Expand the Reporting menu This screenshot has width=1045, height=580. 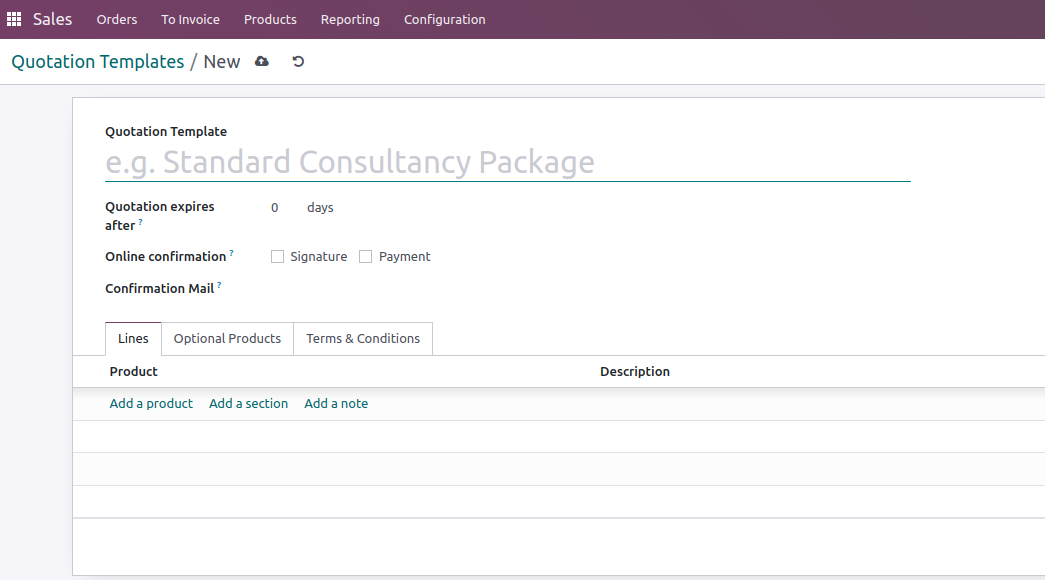(x=350, y=19)
